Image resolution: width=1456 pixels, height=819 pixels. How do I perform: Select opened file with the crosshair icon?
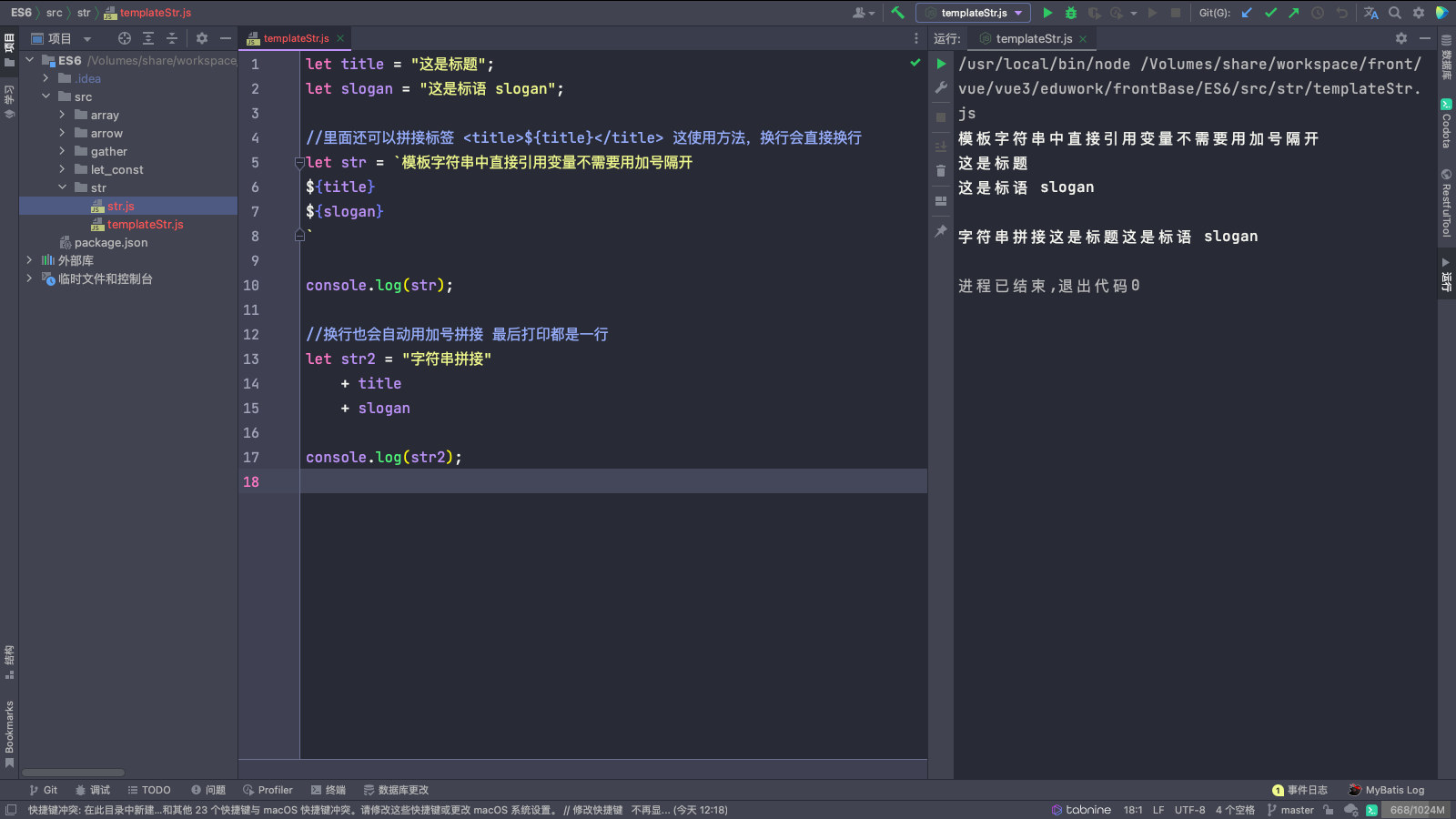pyautogui.click(x=125, y=38)
